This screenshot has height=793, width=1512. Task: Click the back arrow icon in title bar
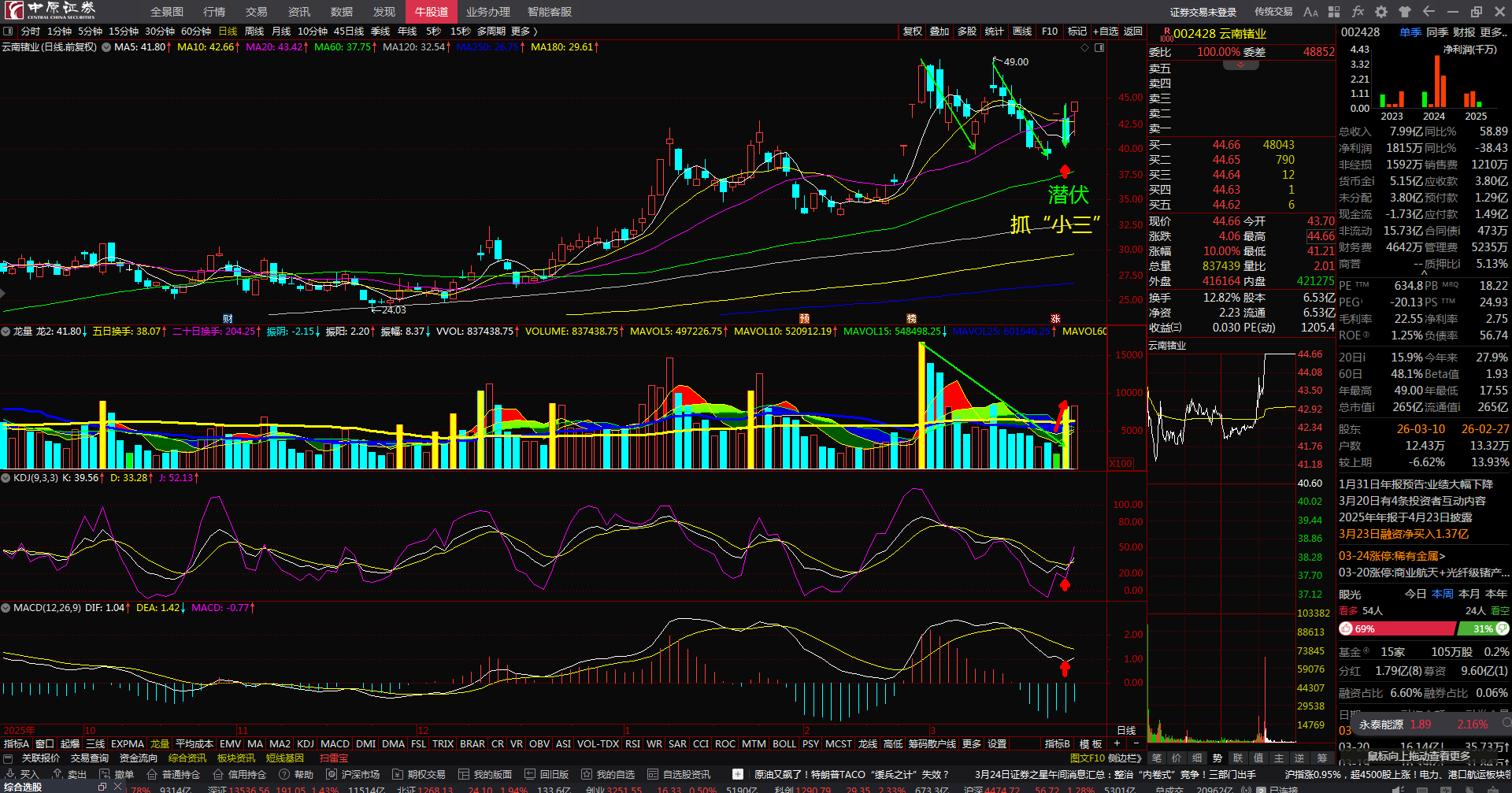[x=1429, y=12]
